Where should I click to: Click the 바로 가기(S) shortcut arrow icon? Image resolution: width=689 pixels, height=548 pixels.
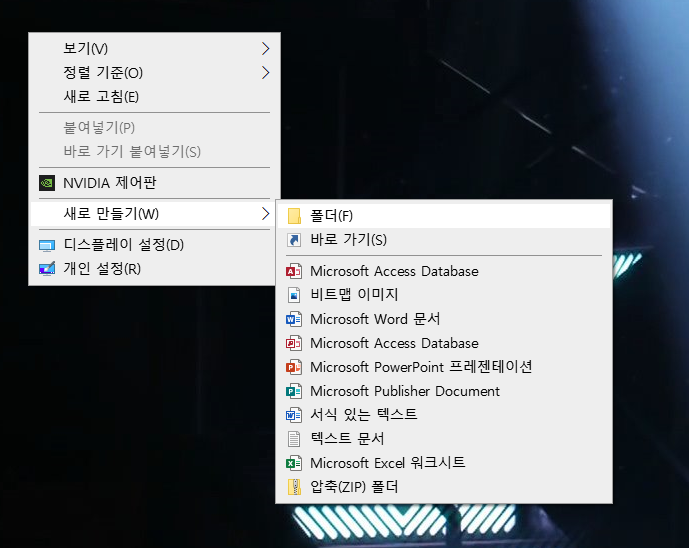[294, 240]
